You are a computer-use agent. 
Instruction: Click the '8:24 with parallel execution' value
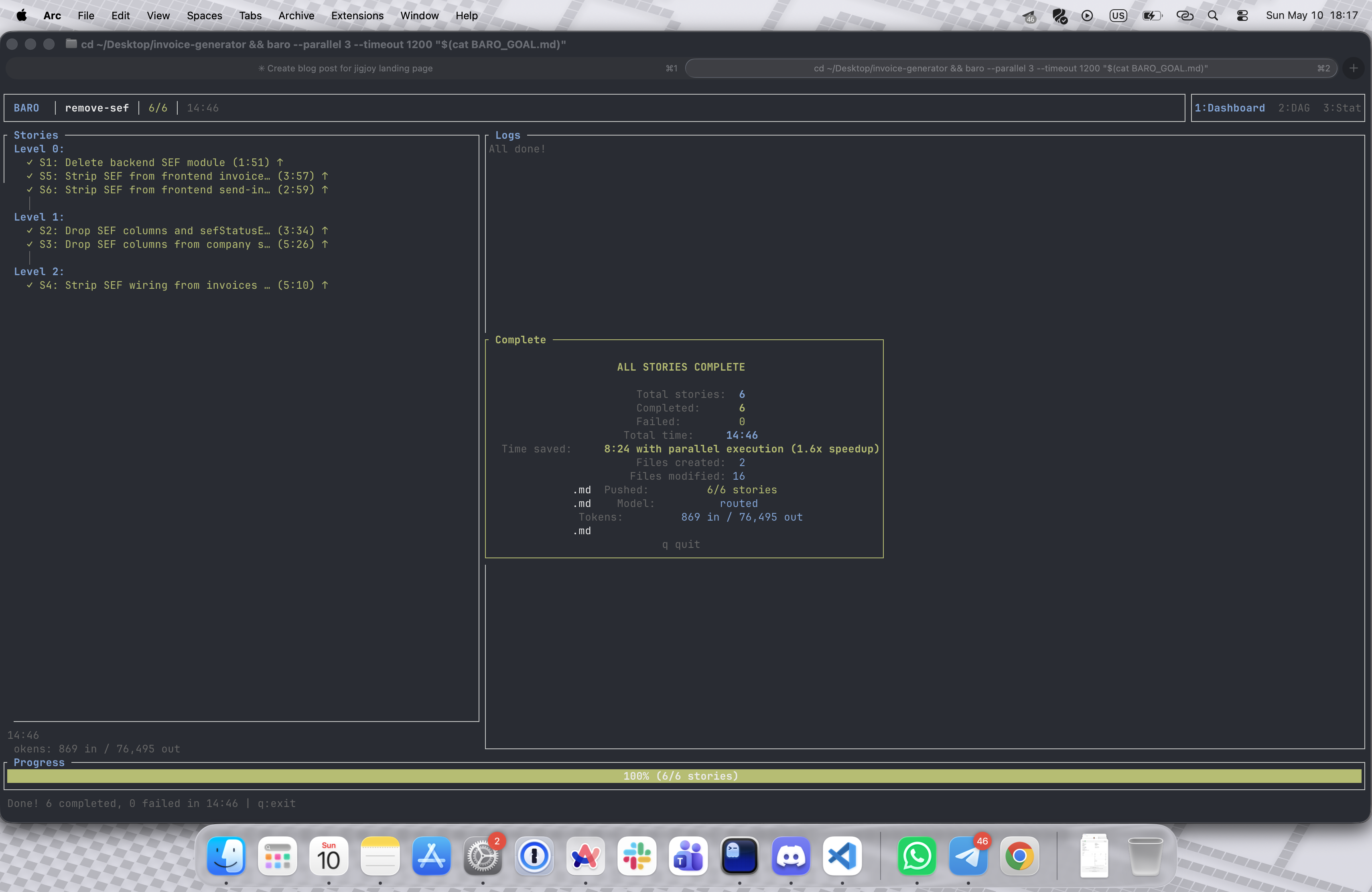741,449
